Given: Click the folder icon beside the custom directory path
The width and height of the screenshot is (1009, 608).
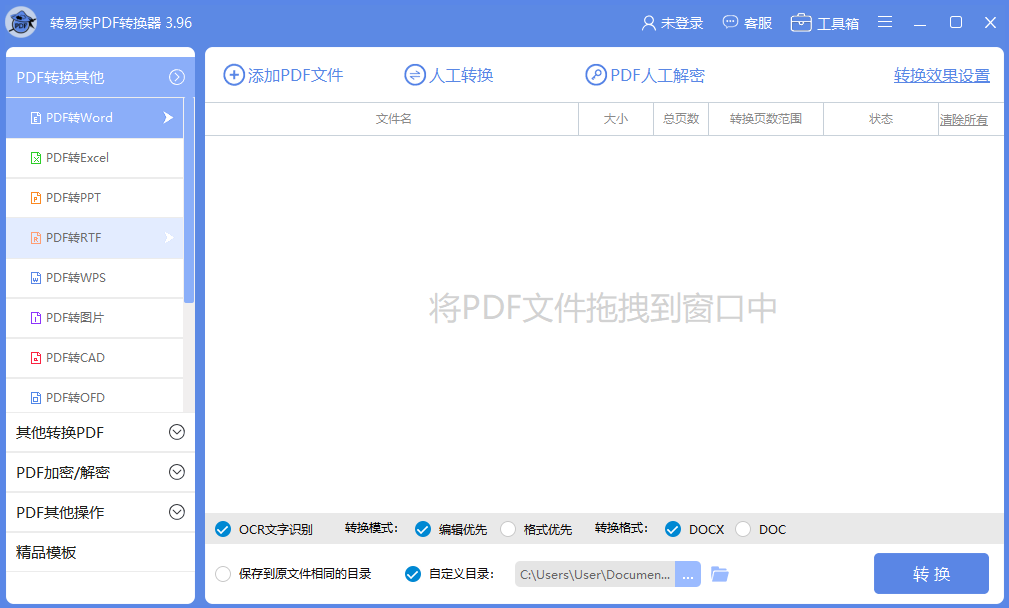Looking at the screenshot, I should (718, 574).
